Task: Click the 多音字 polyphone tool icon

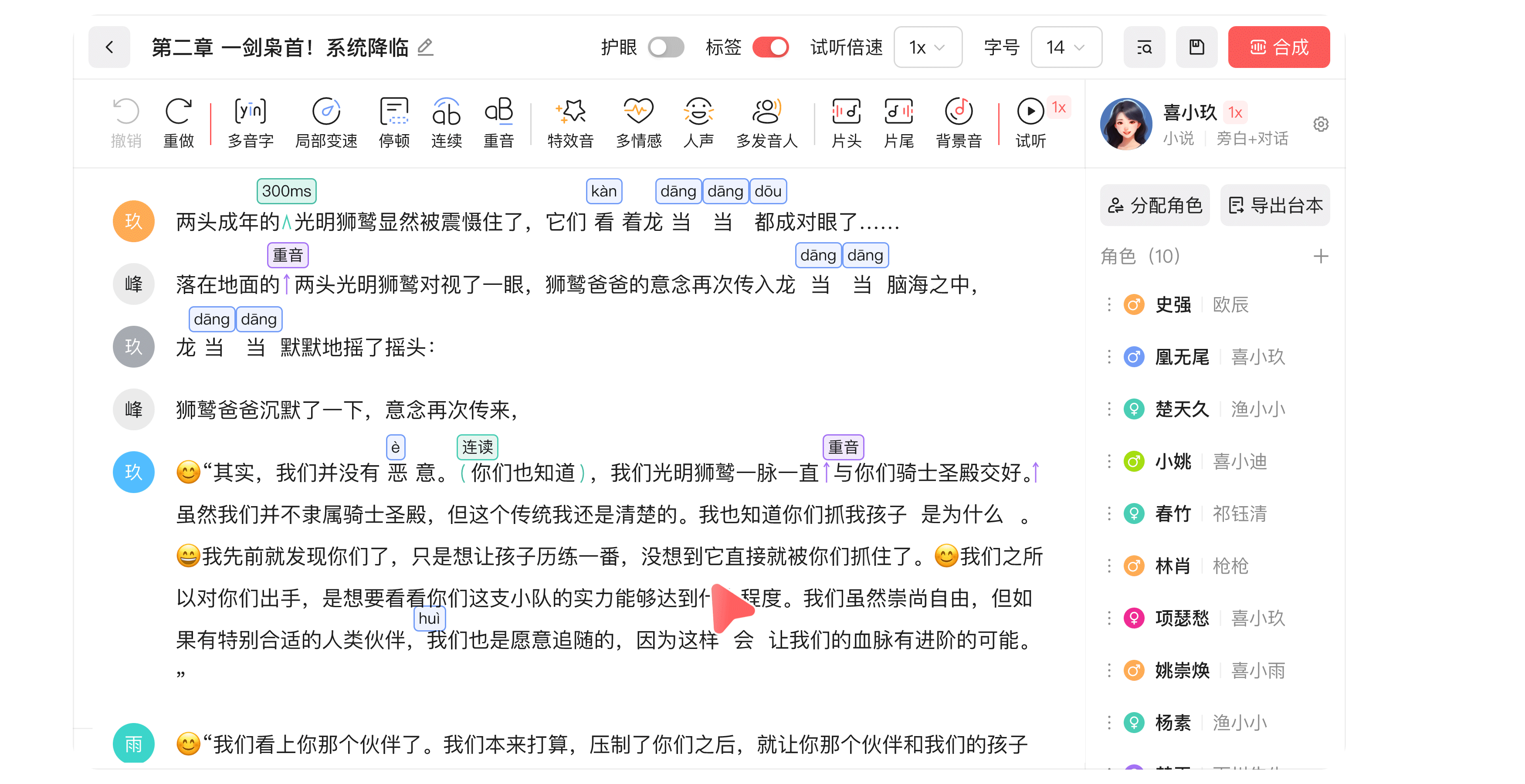Action: (251, 112)
